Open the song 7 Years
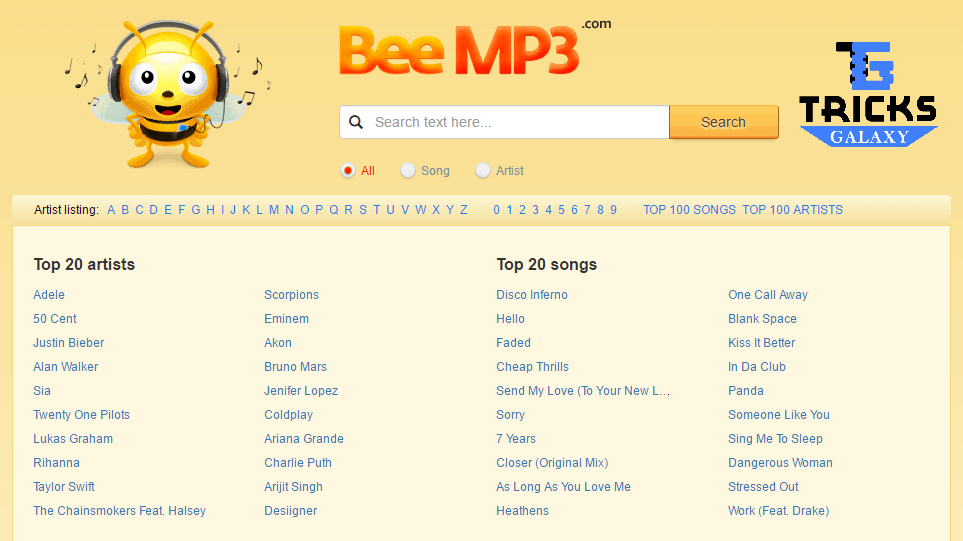Viewport: 963px width, 541px height. [x=516, y=438]
